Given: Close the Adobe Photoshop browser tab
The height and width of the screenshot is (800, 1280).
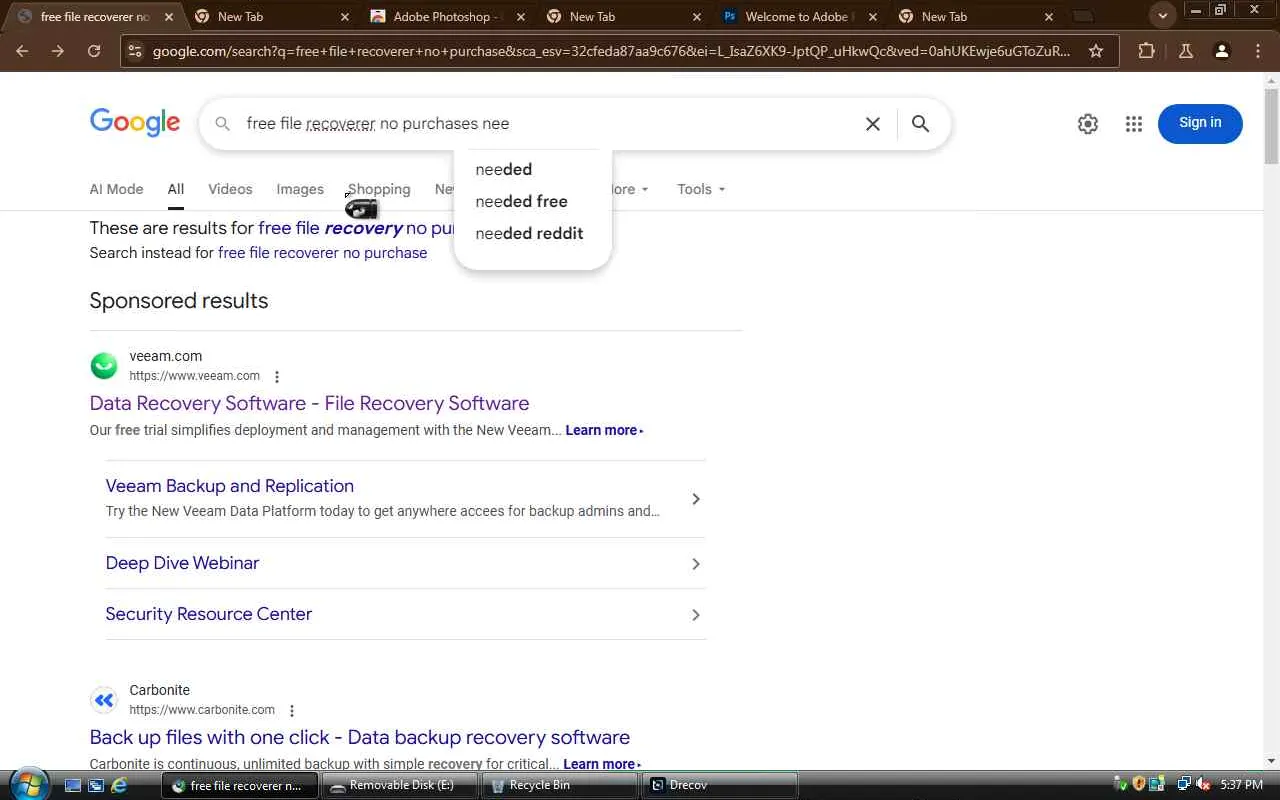Looking at the screenshot, I should 520,17.
